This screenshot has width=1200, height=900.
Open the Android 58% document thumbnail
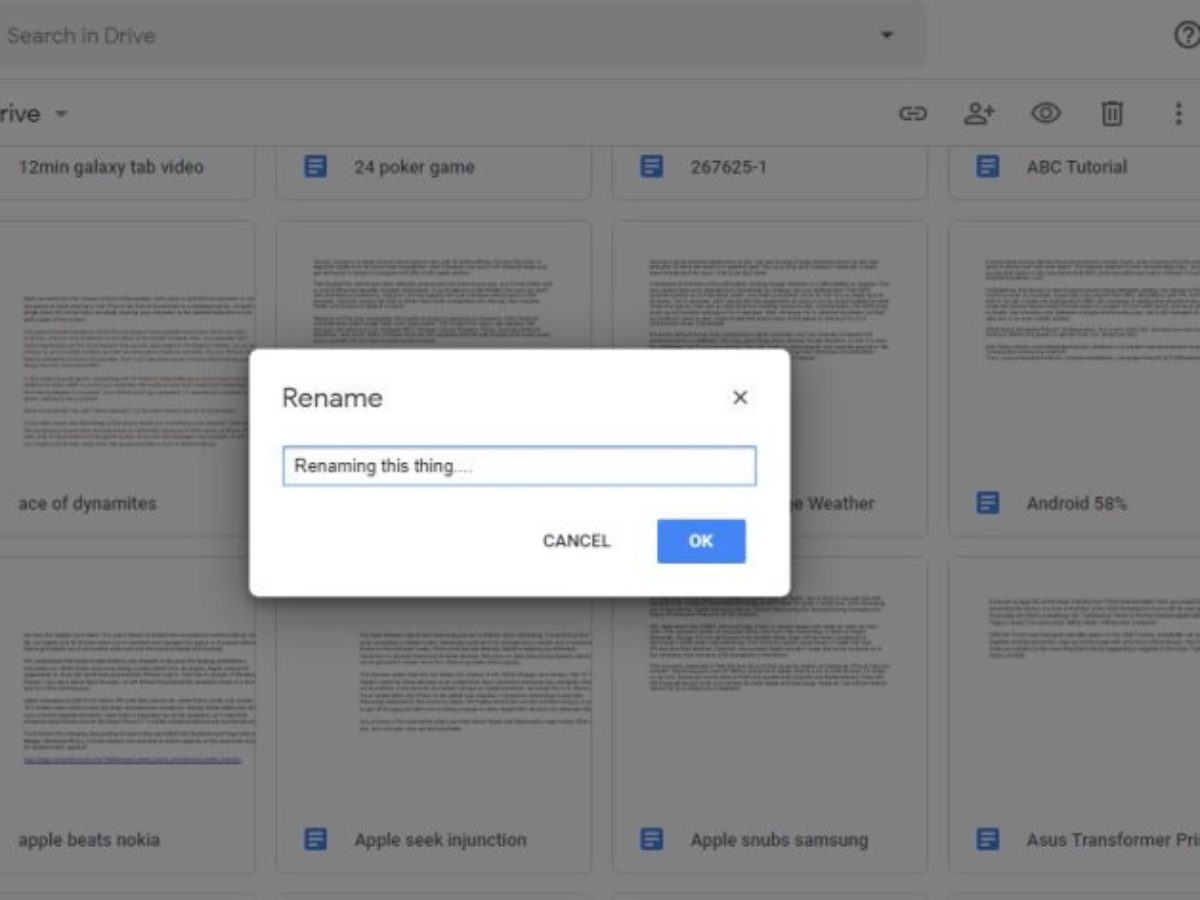coord(1075,345)
